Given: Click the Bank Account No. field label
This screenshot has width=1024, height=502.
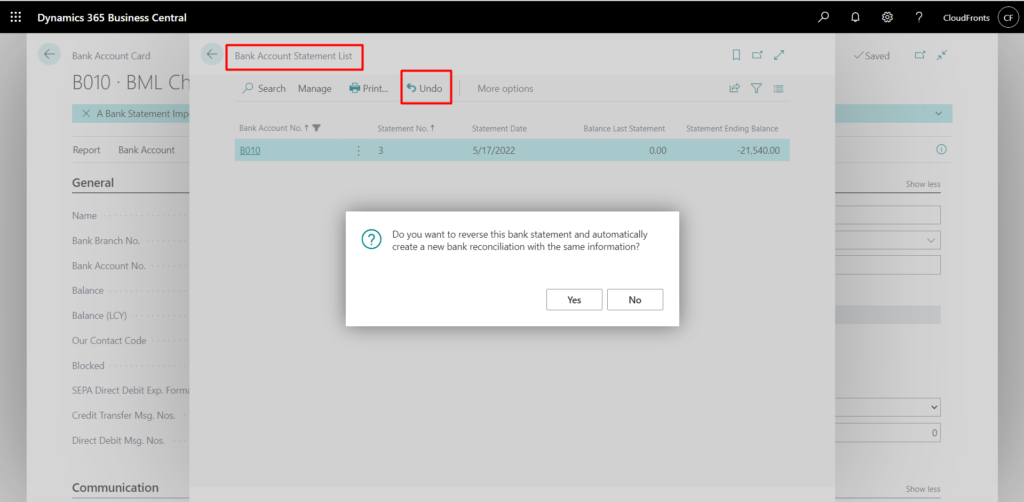Looking at the screenshot, I should point(109,266).
